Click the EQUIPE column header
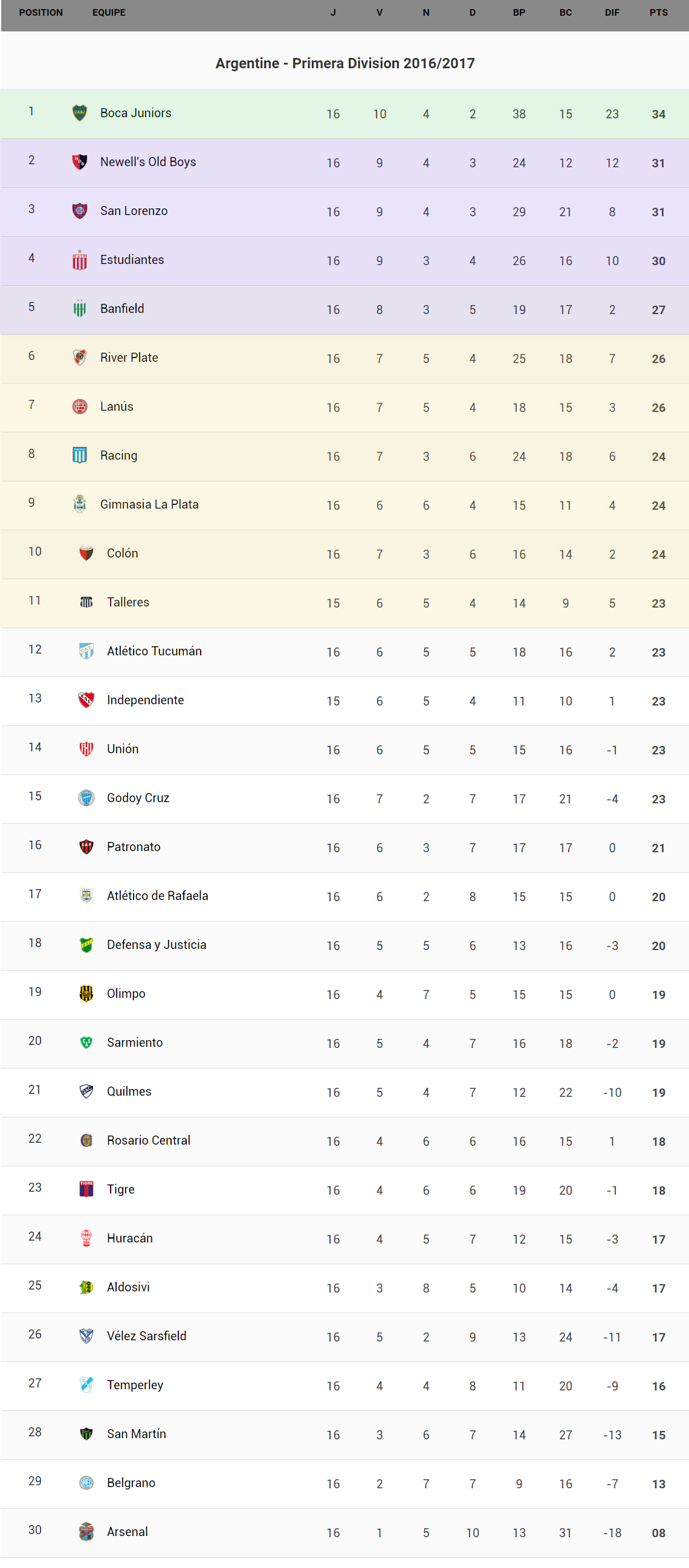 point(109,13)
